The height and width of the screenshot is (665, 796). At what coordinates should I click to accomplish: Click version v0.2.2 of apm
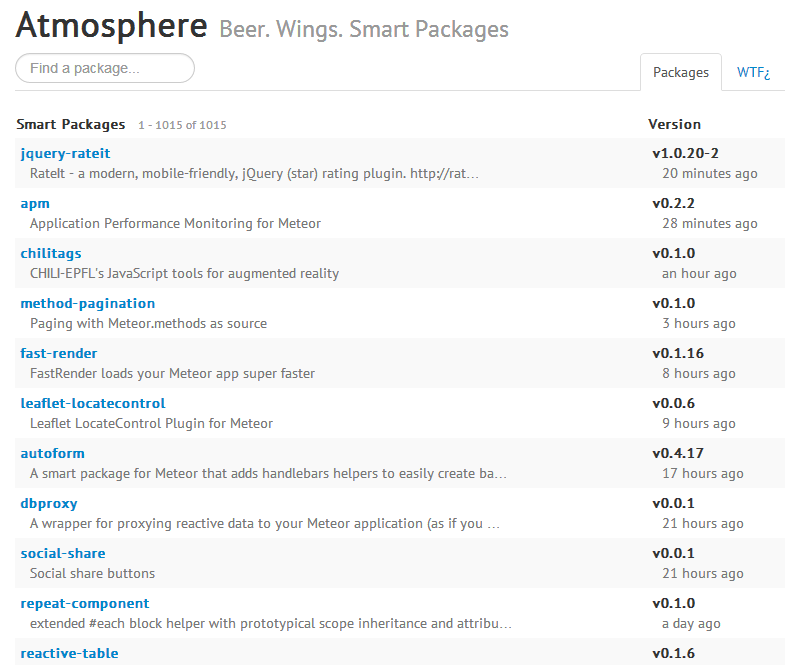pos(673,204)
